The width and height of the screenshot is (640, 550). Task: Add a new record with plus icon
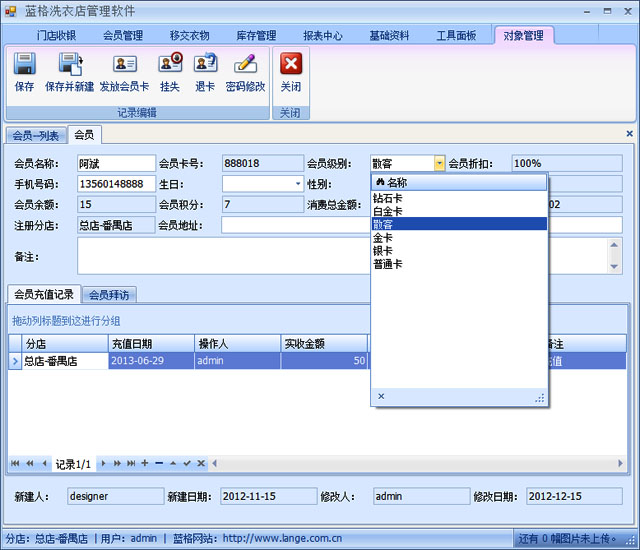145,463
